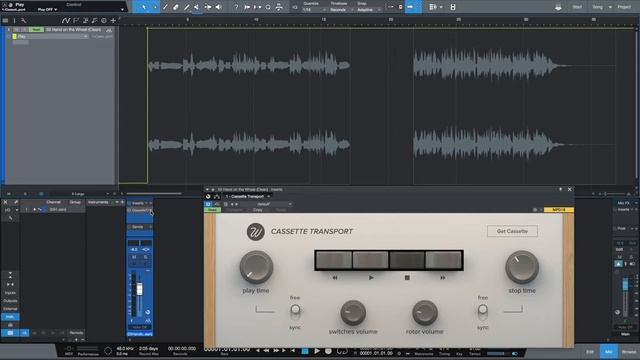
Task: Show mixer External section
Action: tap(10, 309)
